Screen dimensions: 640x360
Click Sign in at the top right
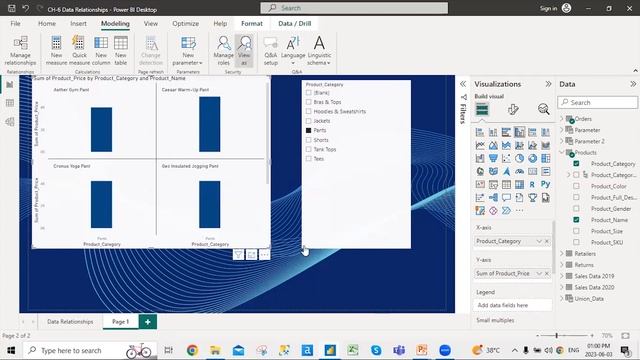pos(548,8)
